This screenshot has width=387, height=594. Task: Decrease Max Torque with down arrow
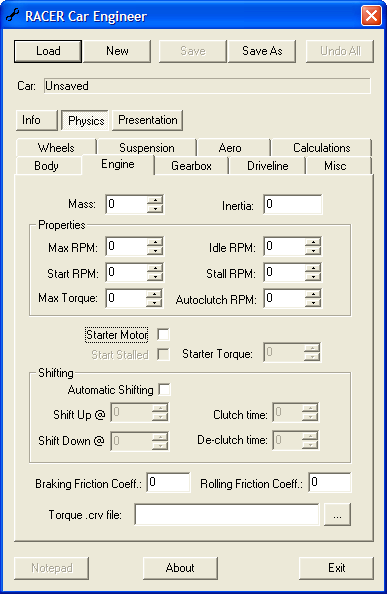click(x=154, y=302)
